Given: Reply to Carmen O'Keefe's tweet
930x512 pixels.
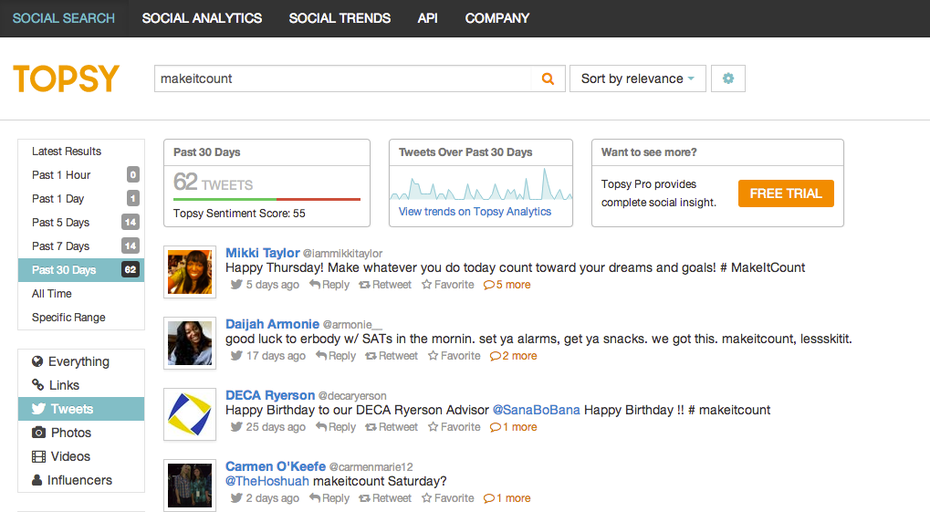Looking at the screenshot, I should [329, 498].
